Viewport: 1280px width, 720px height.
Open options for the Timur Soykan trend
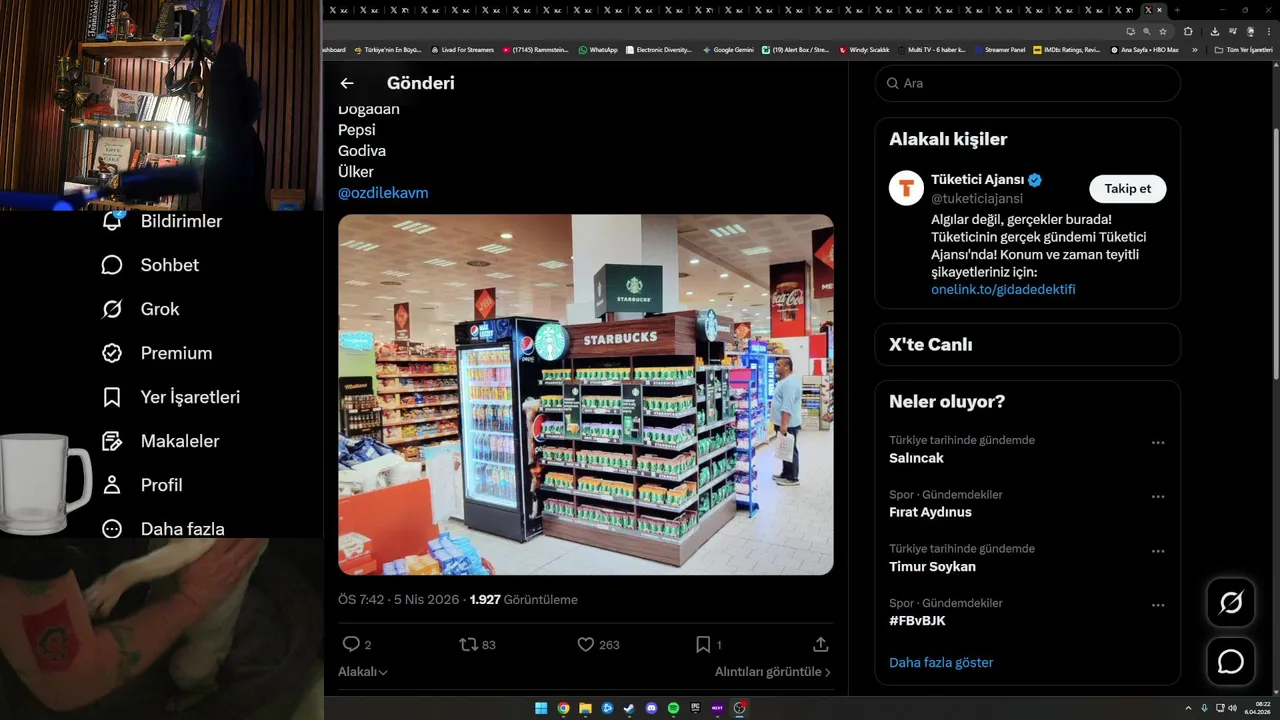point(1158,551)
